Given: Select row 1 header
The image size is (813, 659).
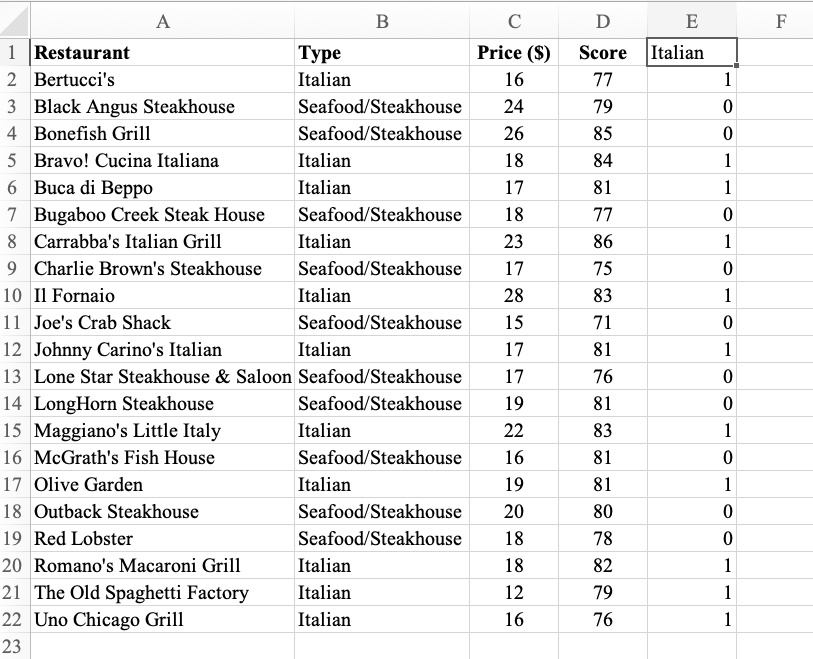Looking at the screenshot, I should pyautogui.click(x=14, y=53).
